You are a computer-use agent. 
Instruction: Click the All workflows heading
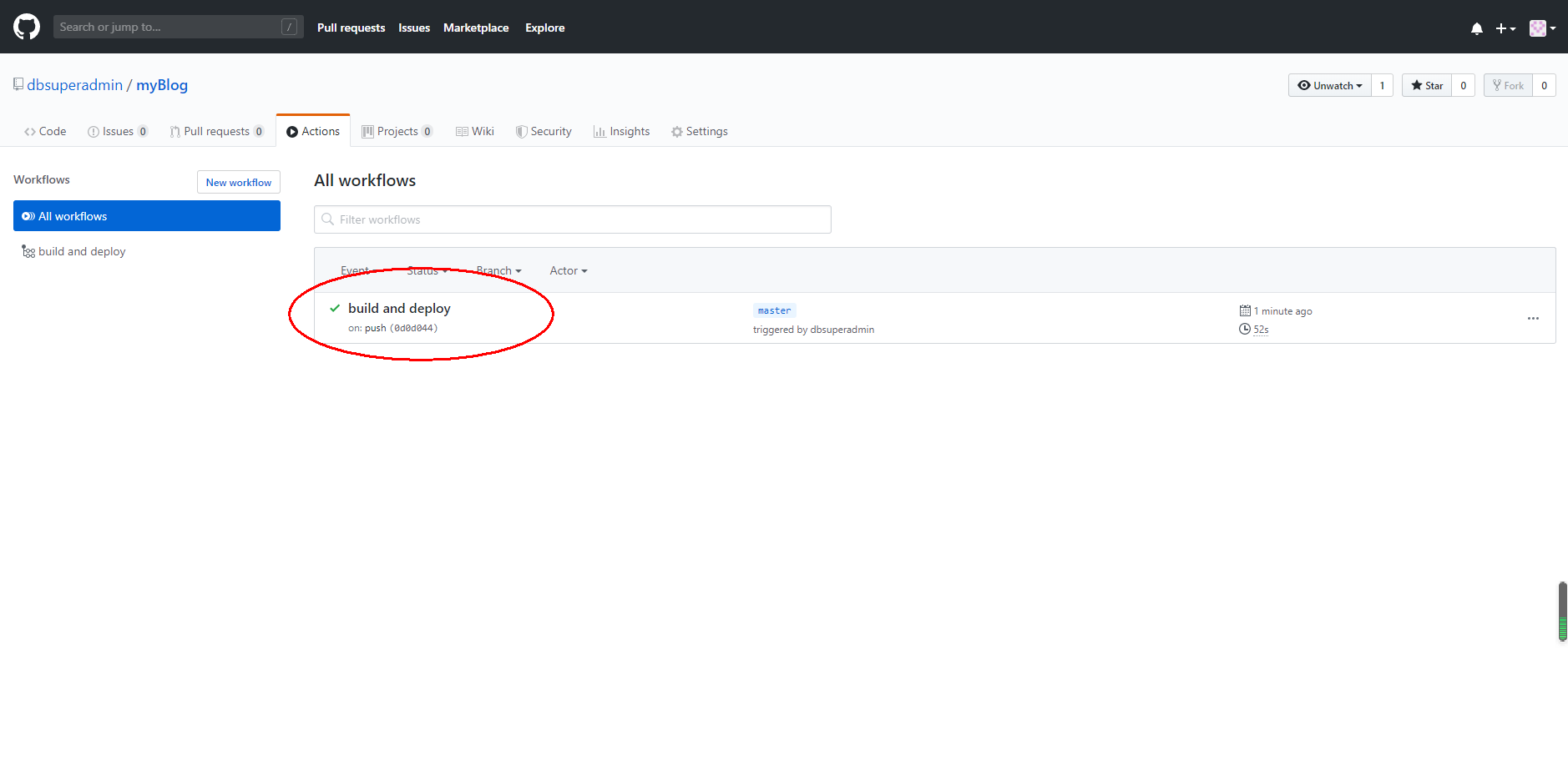coord(365,180)
